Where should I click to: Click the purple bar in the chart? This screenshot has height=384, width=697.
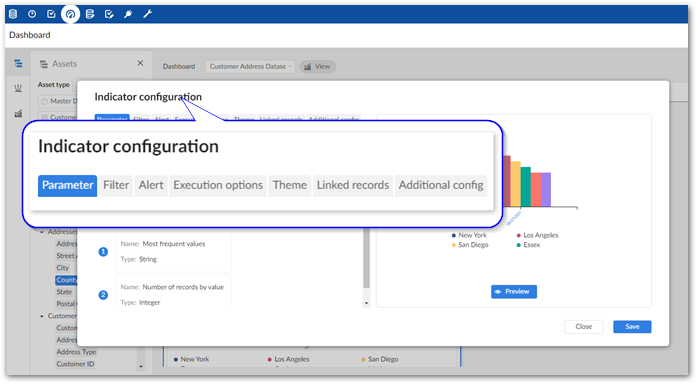tap(546, 189)
